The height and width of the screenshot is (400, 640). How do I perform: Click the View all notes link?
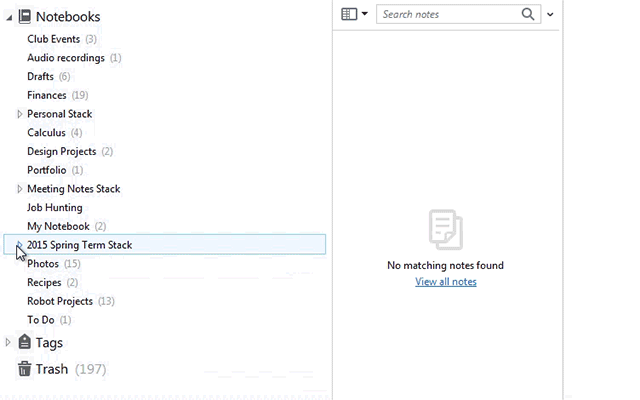[x=445, y=282]
